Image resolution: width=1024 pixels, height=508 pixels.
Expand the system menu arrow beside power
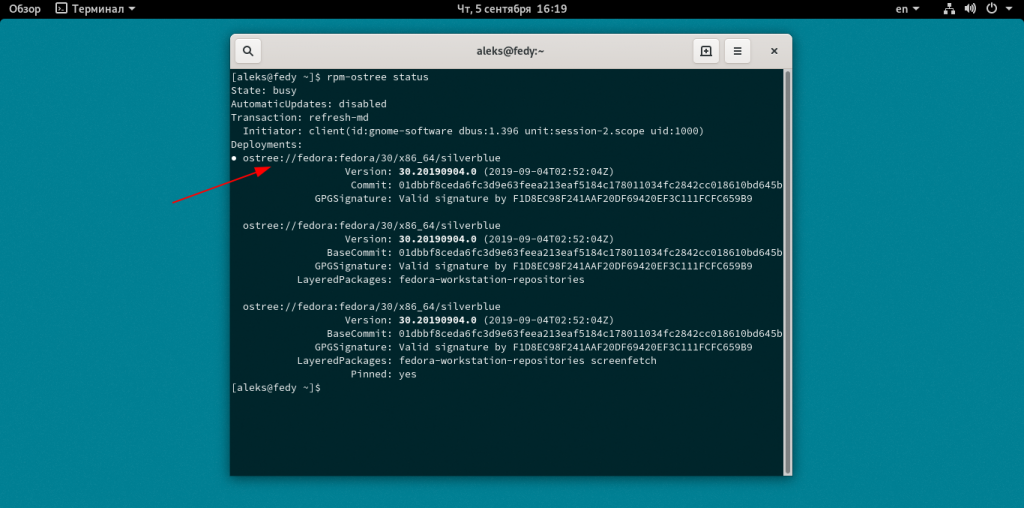pyautogui.click(x=1009, y=9)
